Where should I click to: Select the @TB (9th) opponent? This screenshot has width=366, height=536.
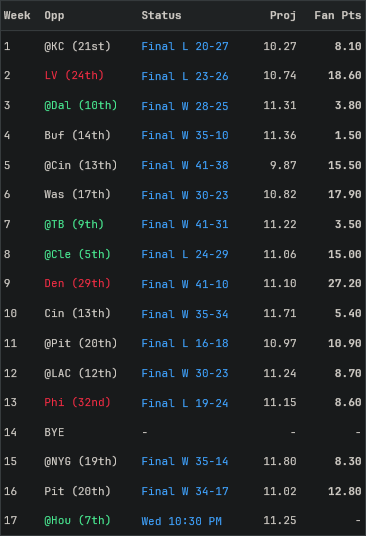click(x=74, y=224)
